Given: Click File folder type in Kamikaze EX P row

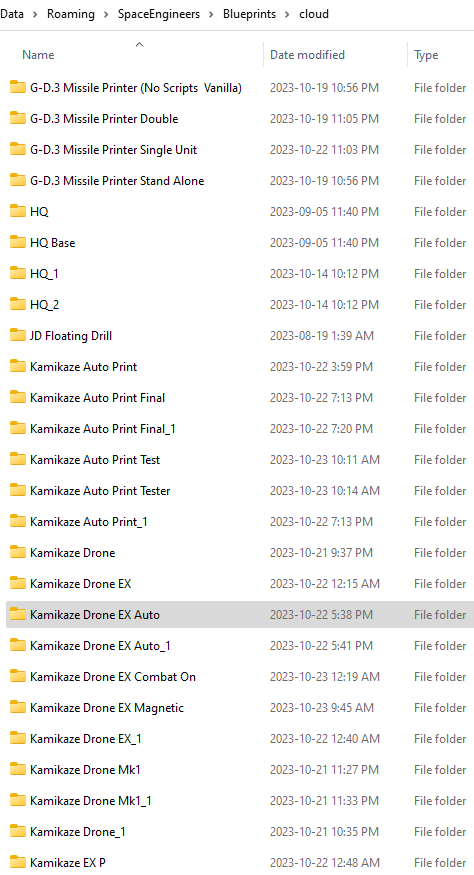Looking at the screenshot, I should tap(440, 862).
